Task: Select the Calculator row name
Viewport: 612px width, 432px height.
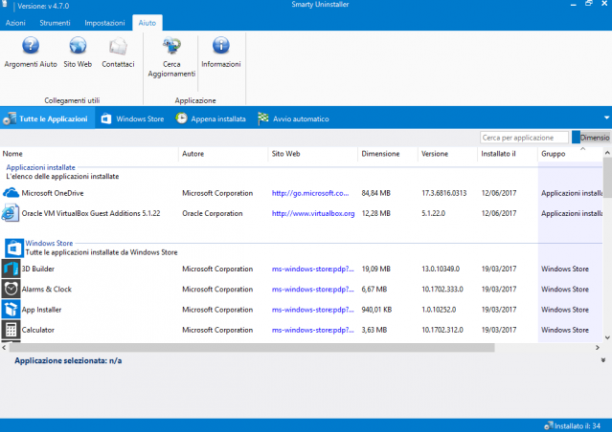Action: pos(38,330)
